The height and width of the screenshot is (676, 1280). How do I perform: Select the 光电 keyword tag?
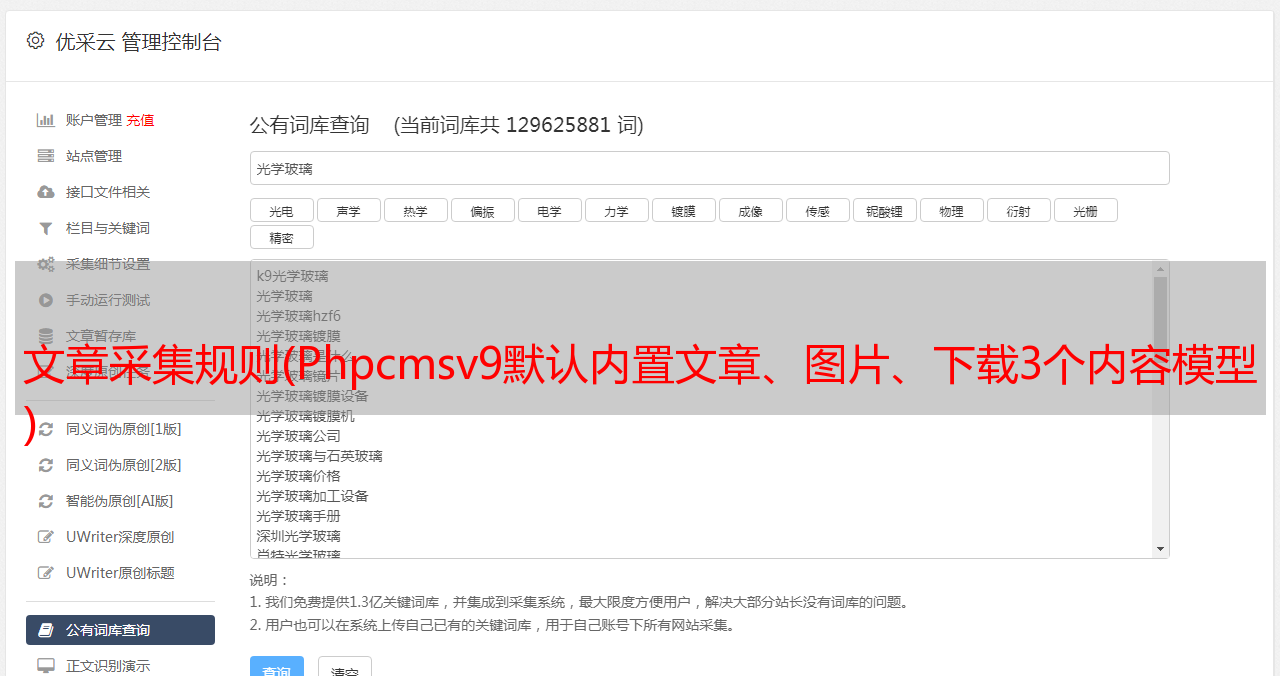click(x=281, y=211)
